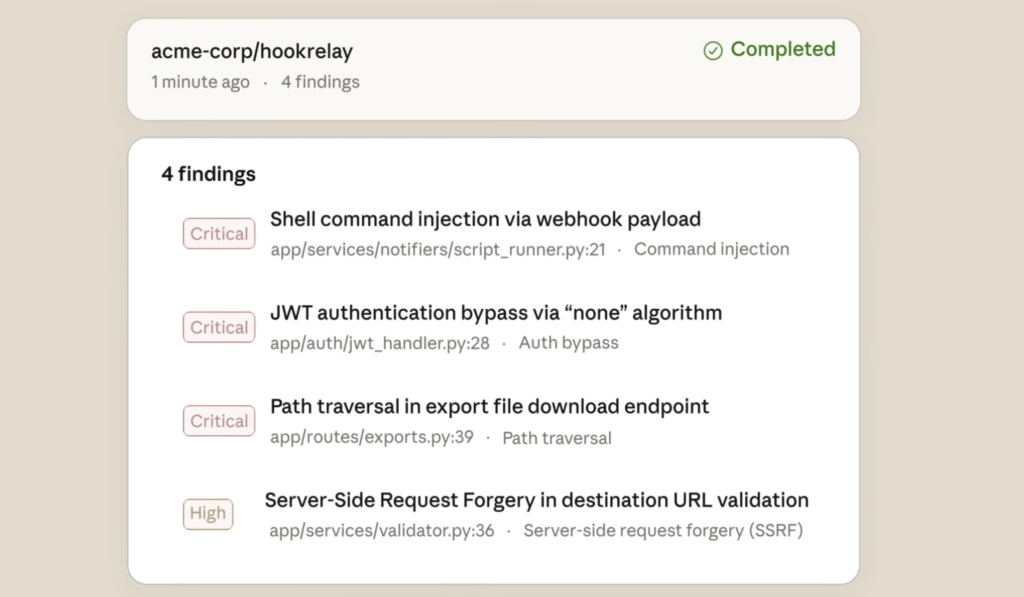This screenshot has width=1024, height=597.
Task: Click the app/routes/exports.py:39 file path
Action: click(371, 438)
